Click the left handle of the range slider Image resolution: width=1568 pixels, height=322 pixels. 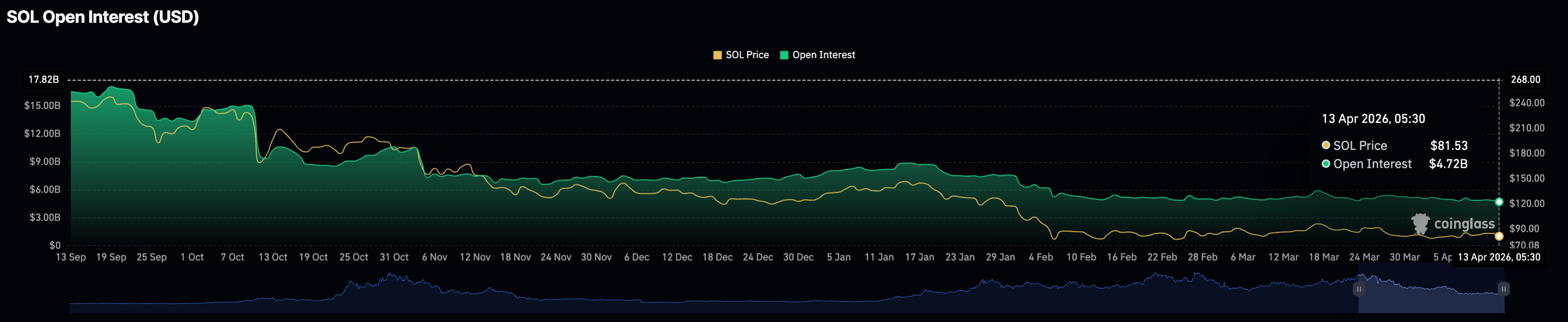click(1359, 289)
